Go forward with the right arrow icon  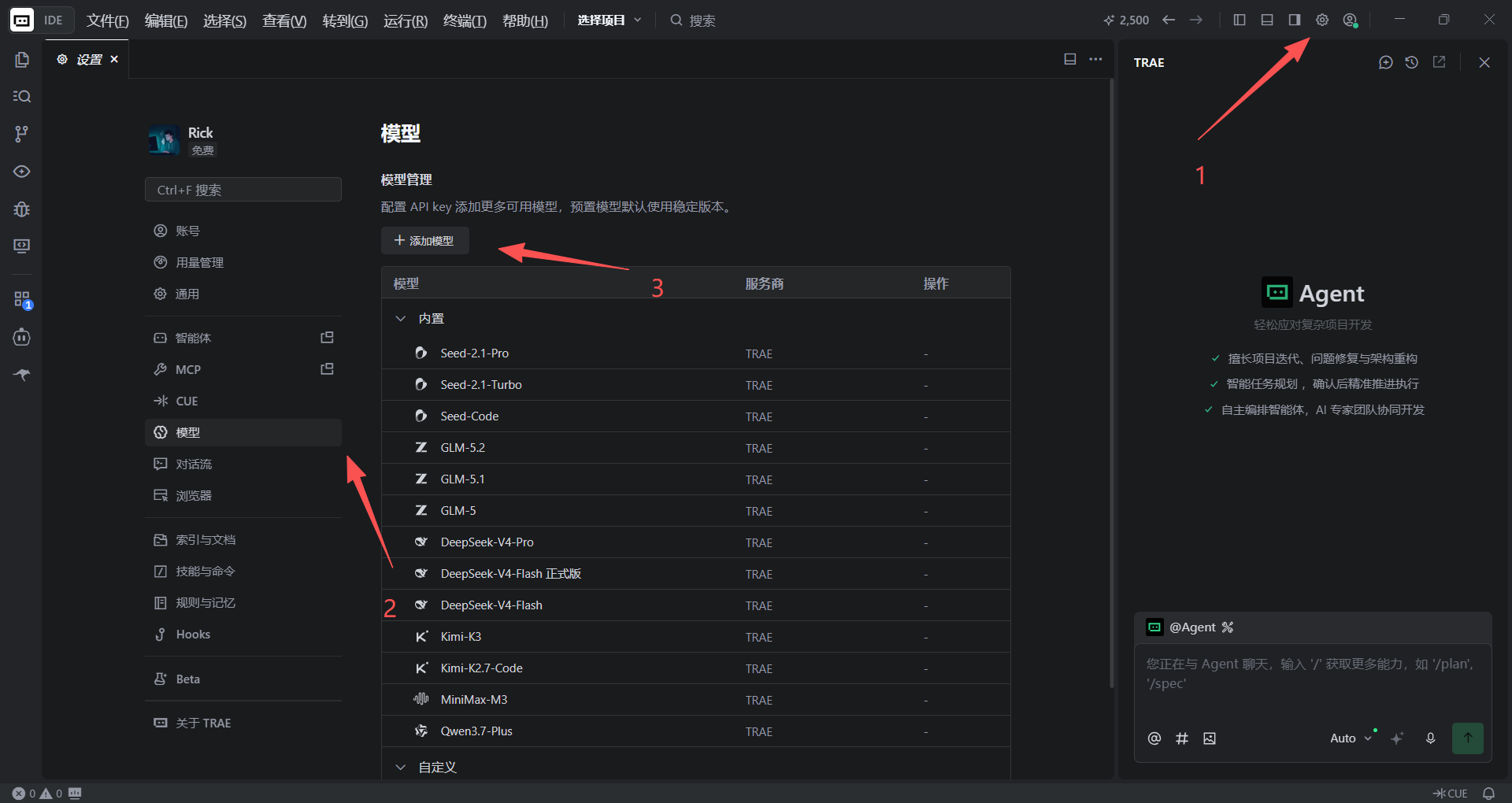pos(1196,20)
